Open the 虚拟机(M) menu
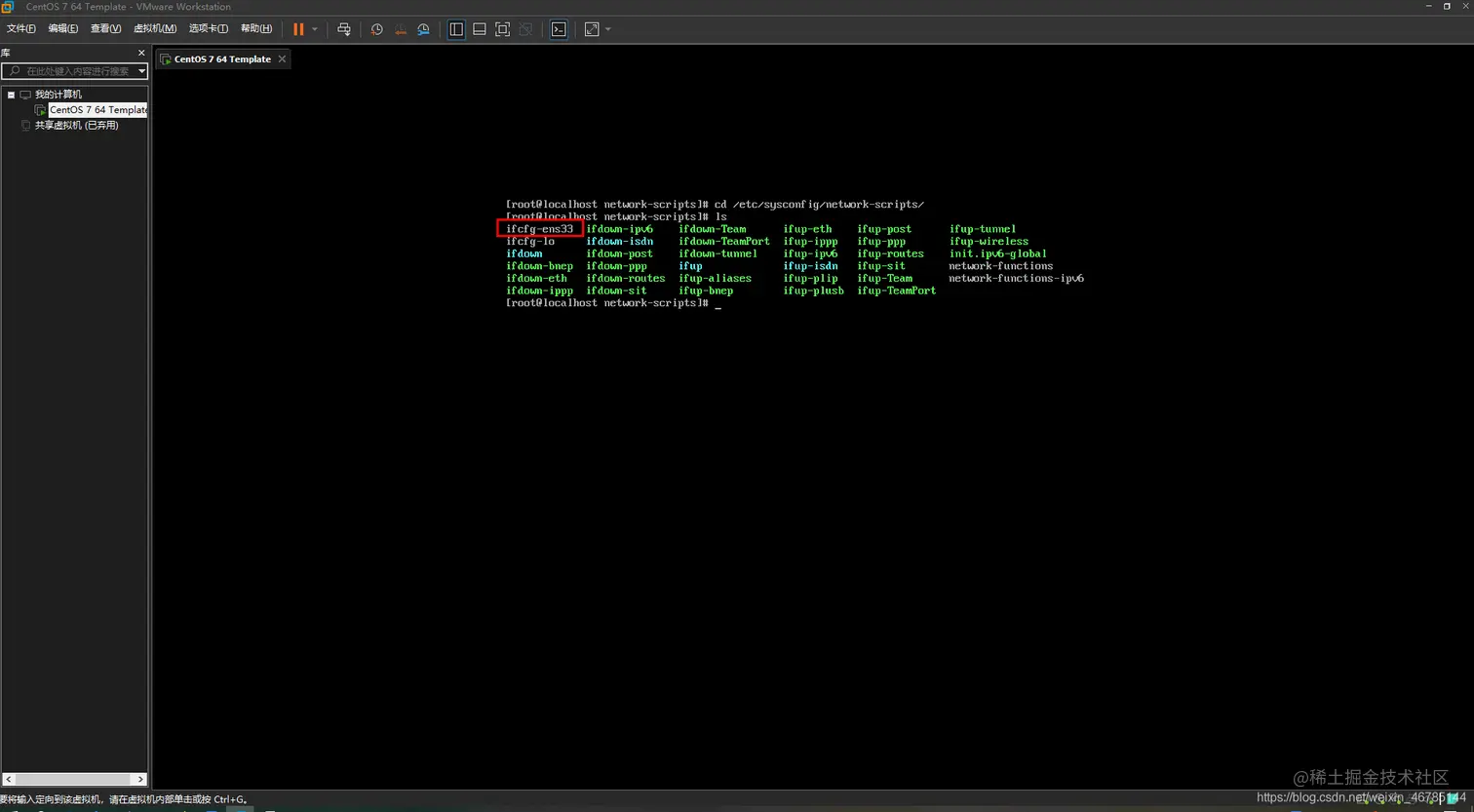The image size is (1474, 812). click(155, 29)
